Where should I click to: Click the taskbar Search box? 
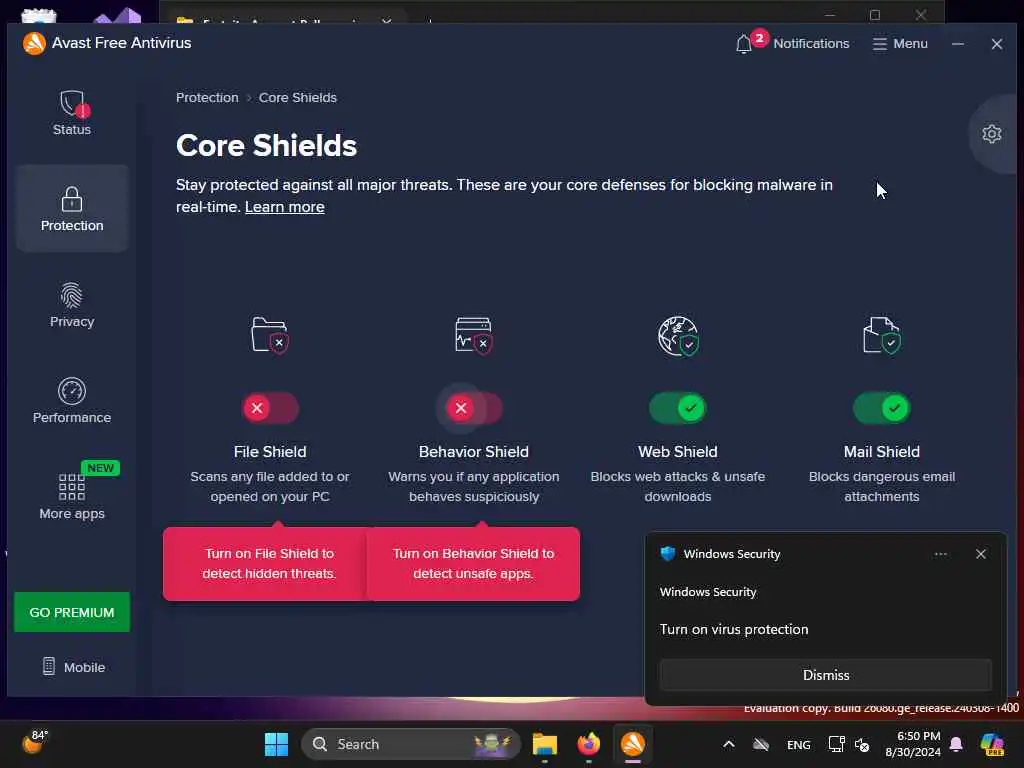coord(411,744)
